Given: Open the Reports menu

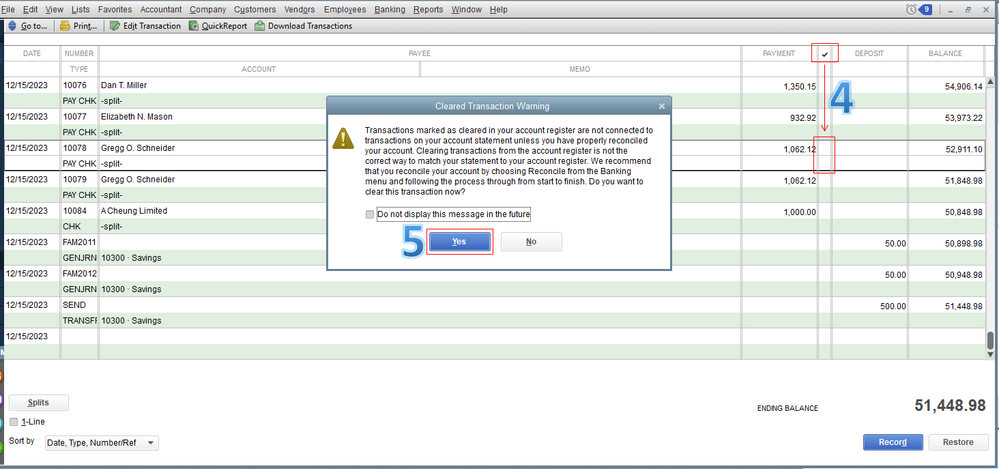Looking at the screenshot, I should 428,10.
